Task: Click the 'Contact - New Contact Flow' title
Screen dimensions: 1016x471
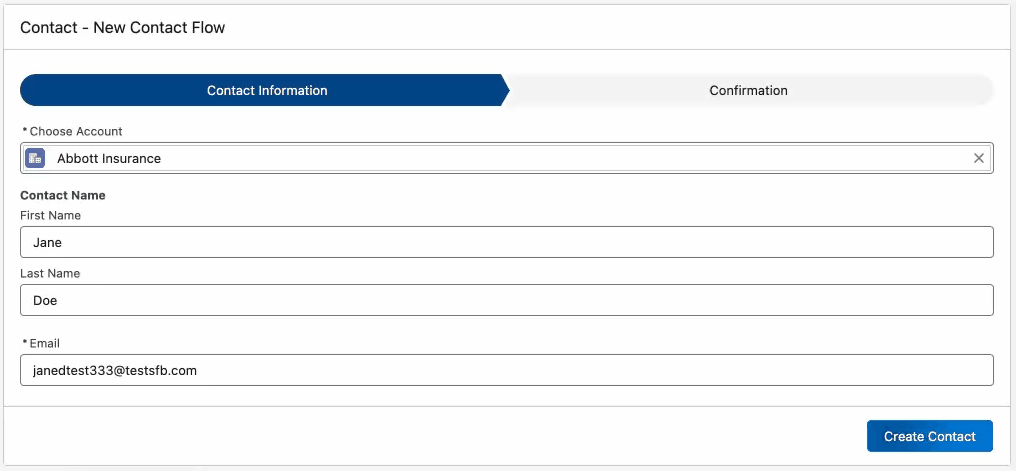Action: [123, 28]
